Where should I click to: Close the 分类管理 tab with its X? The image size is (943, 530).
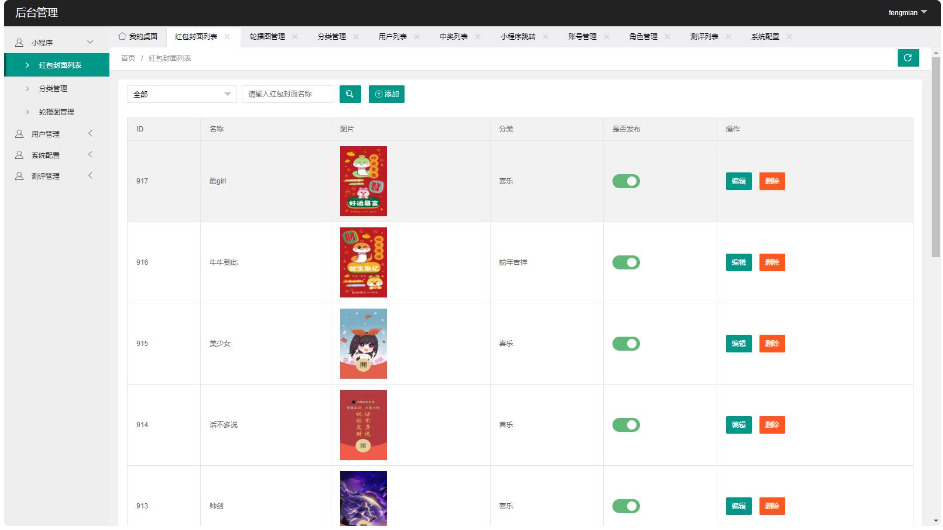point(356,37)
